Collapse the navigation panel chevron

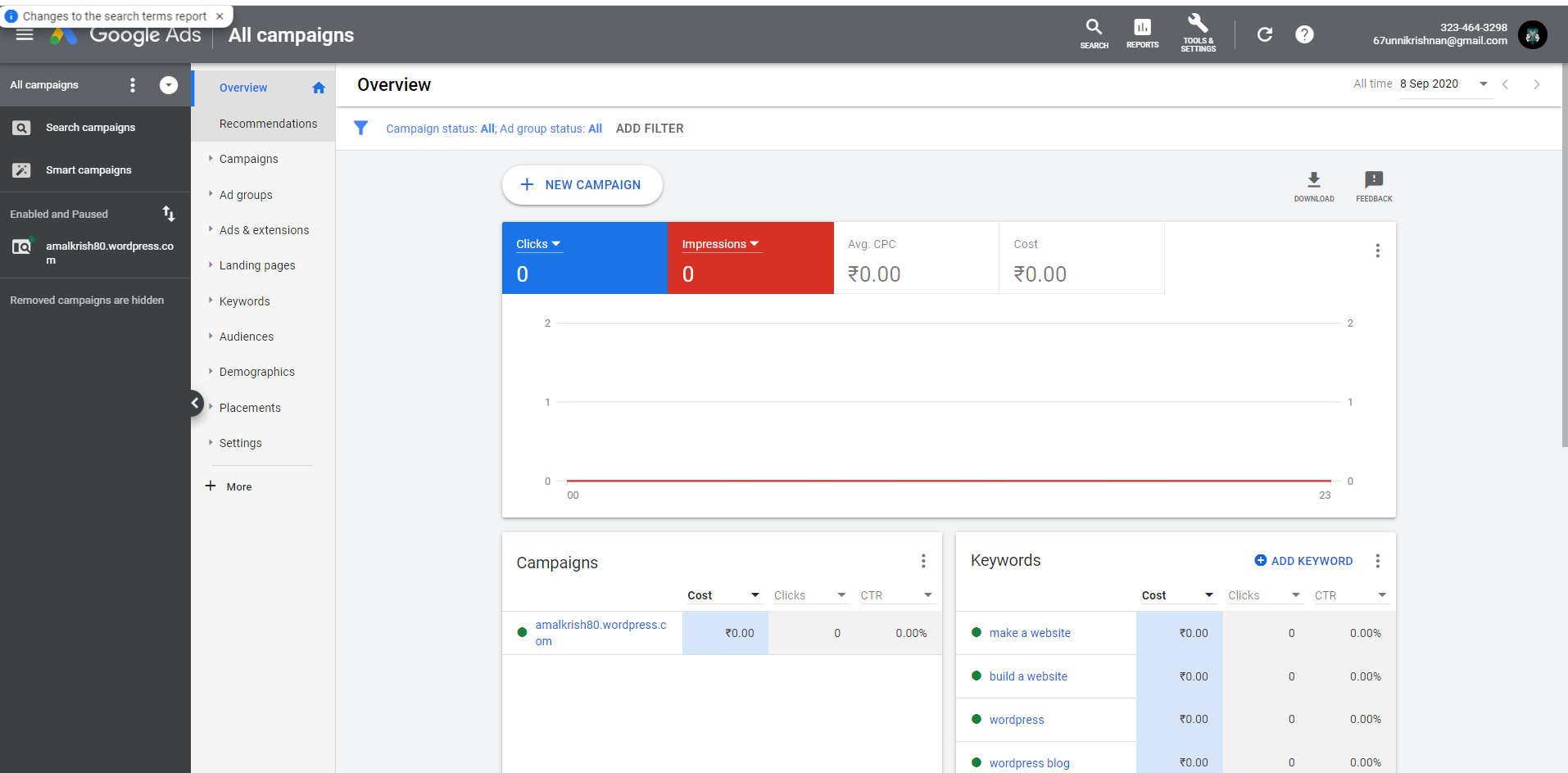(x=195, y=403)
